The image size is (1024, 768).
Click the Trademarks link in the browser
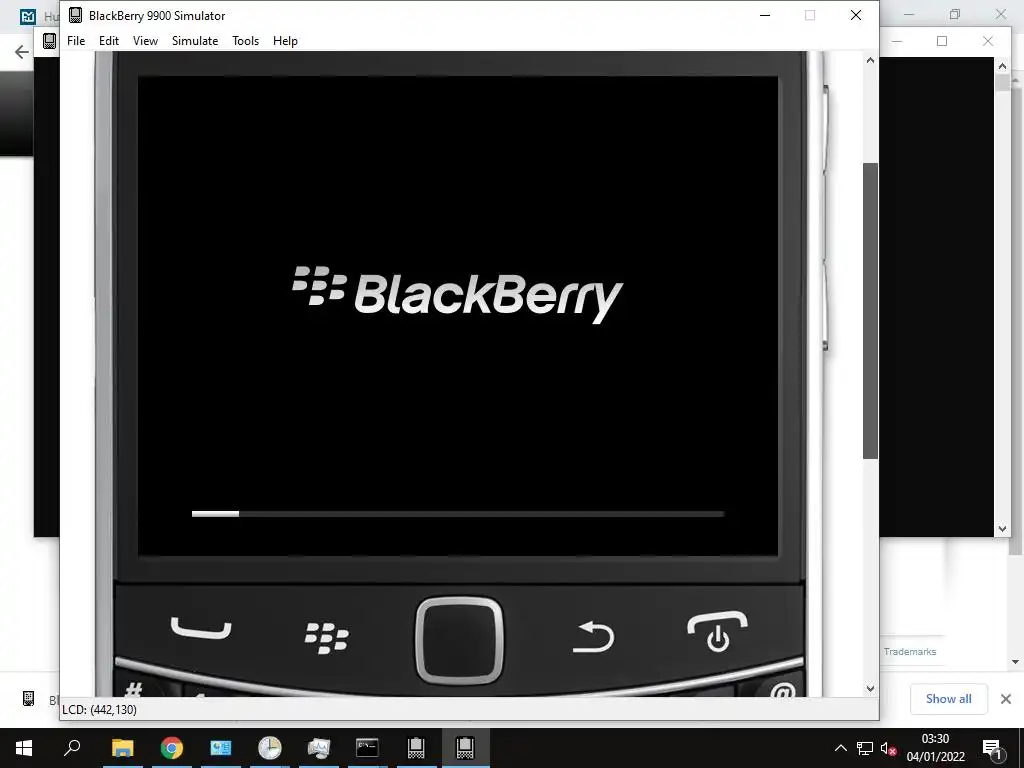pyautogui.click(x=910, y=652)
